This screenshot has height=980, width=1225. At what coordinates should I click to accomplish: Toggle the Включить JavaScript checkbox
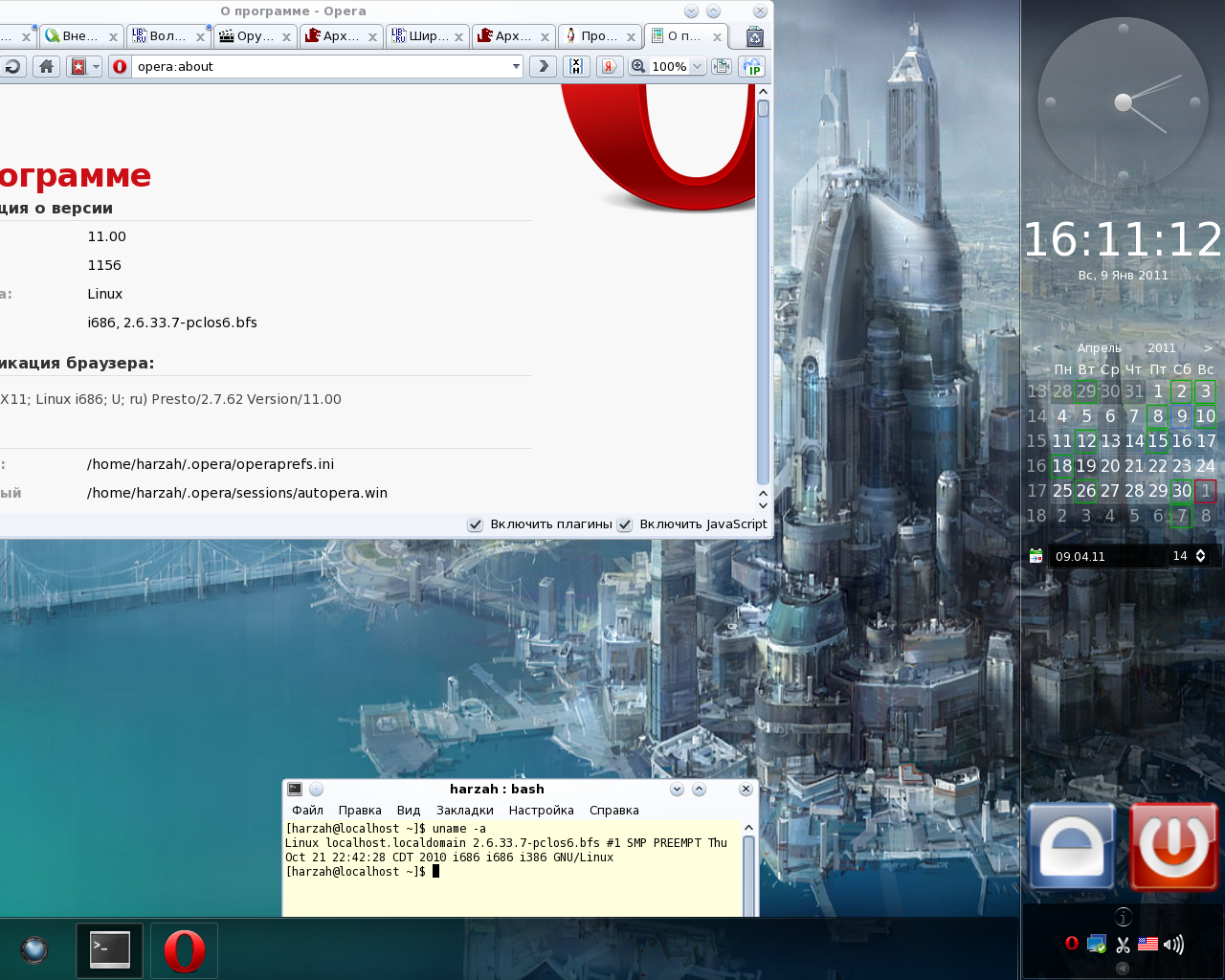(624, 524)
